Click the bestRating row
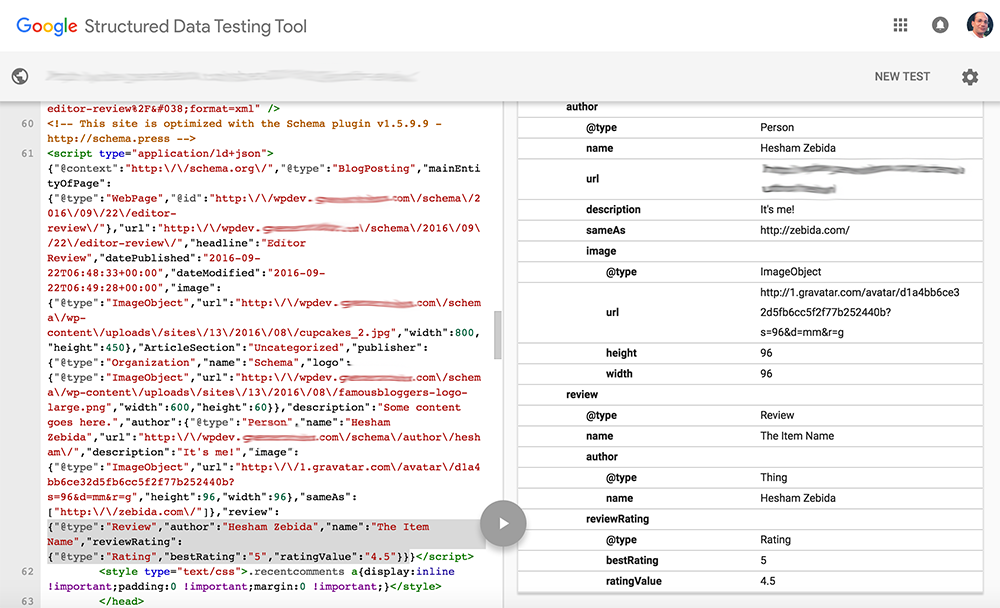Viewport: 1000px width, 608px height. [750, 560]
